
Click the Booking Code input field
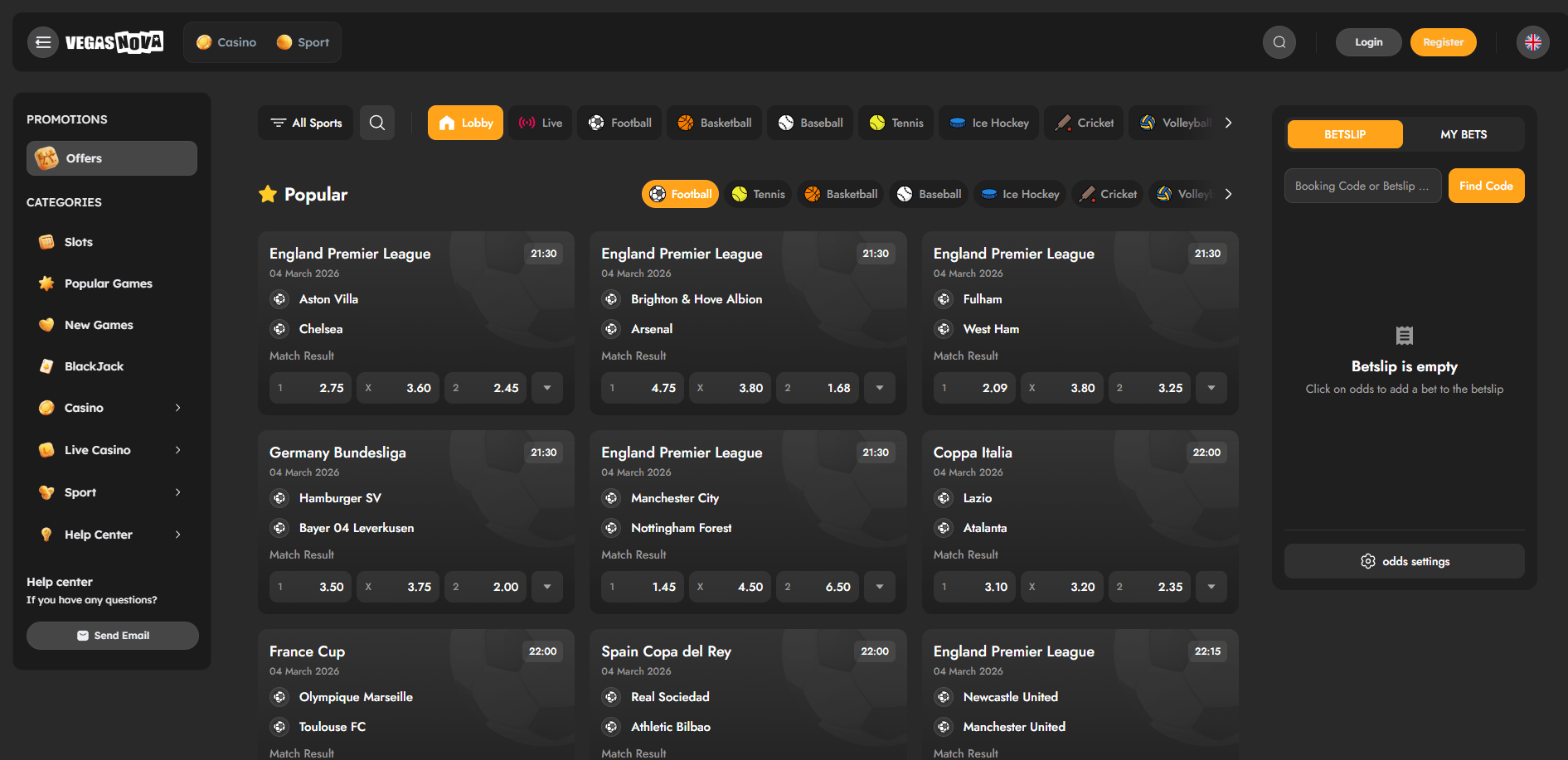[x=1362, y=186]
